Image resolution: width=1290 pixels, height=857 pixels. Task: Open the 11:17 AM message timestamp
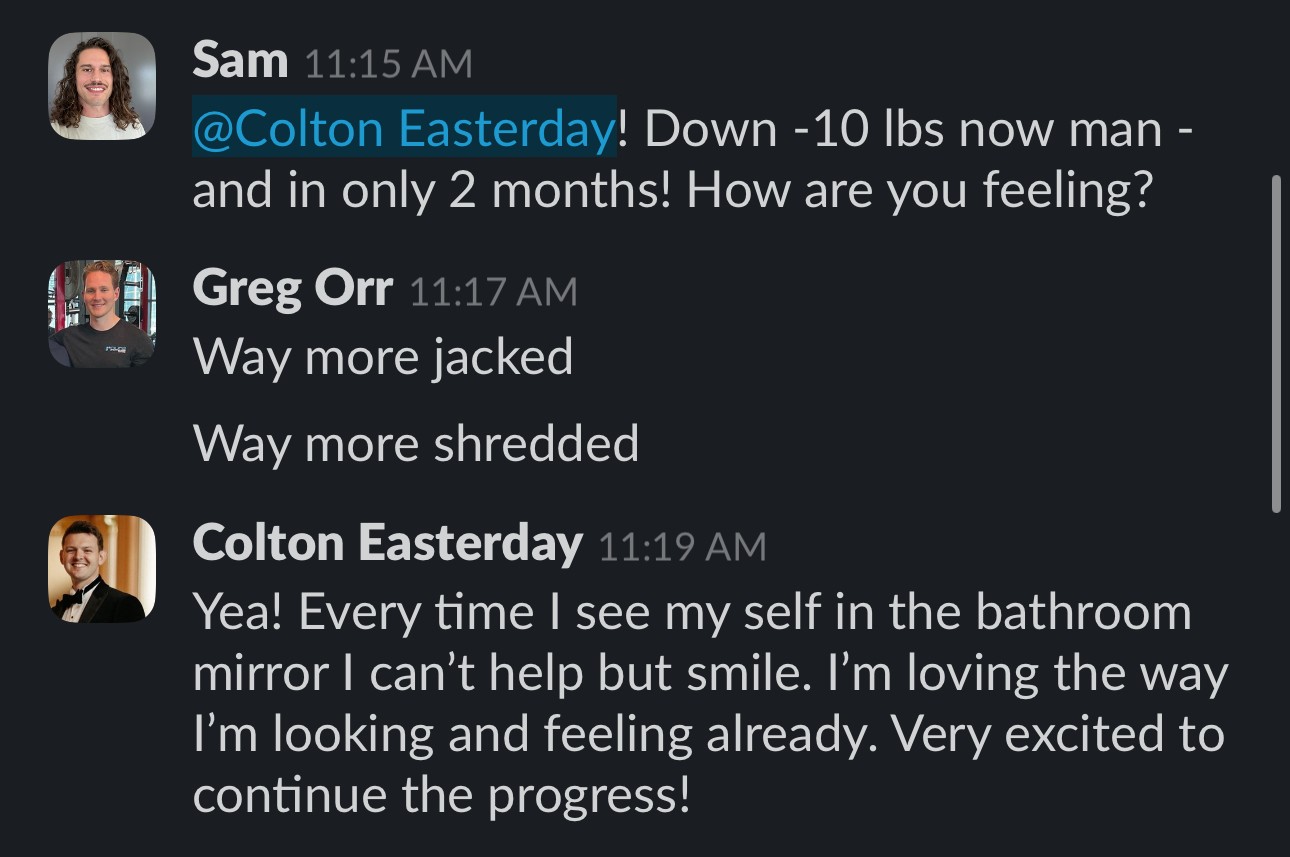point(493,292)
